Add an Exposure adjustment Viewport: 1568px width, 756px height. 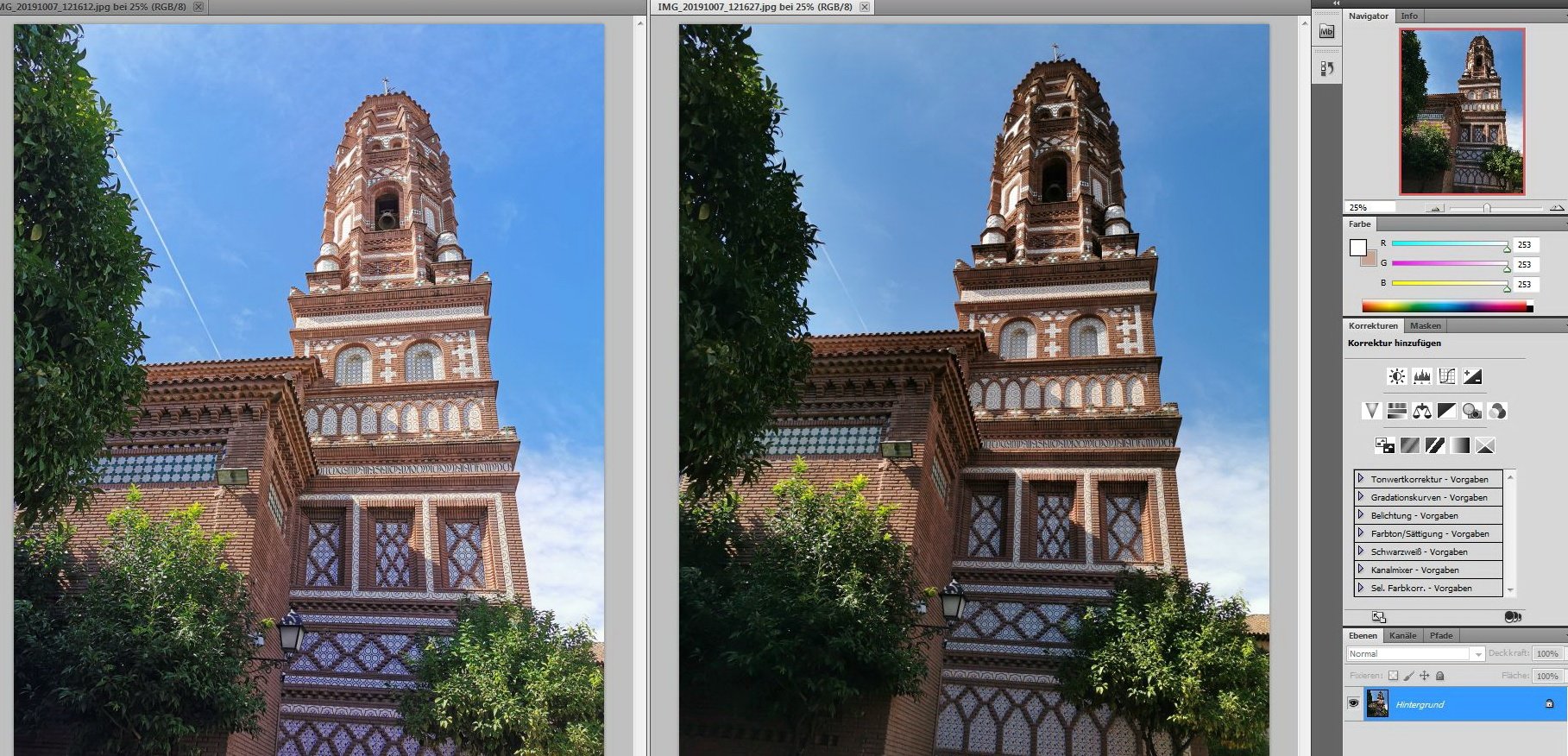(1472, 376)
